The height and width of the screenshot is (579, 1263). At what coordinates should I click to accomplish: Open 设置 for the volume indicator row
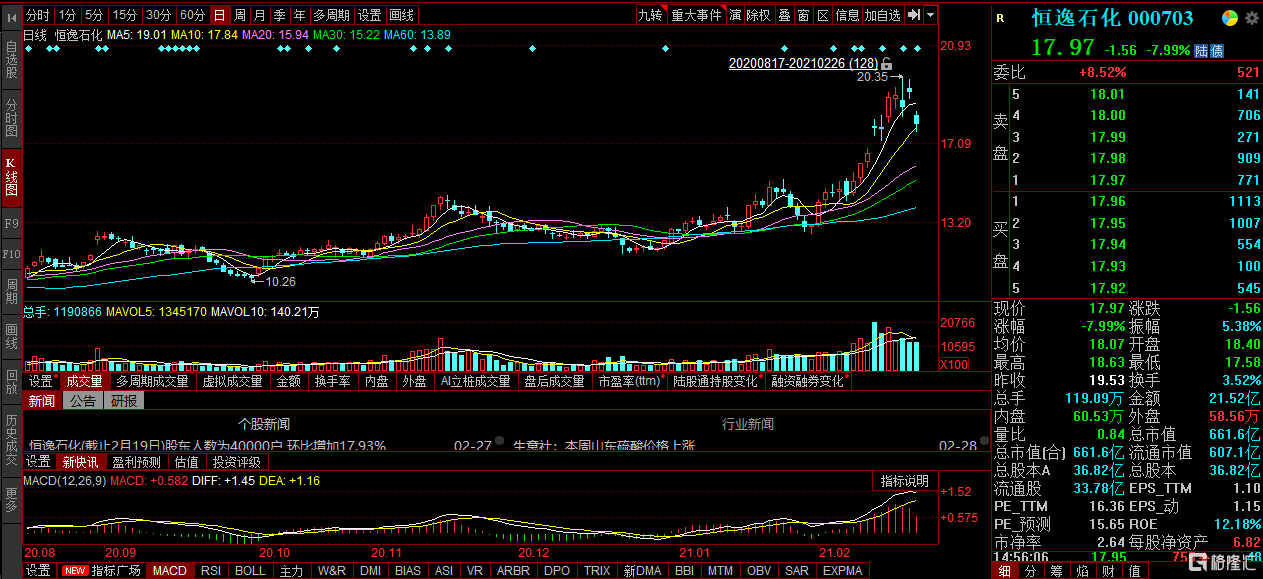click(x=40, y=381)
